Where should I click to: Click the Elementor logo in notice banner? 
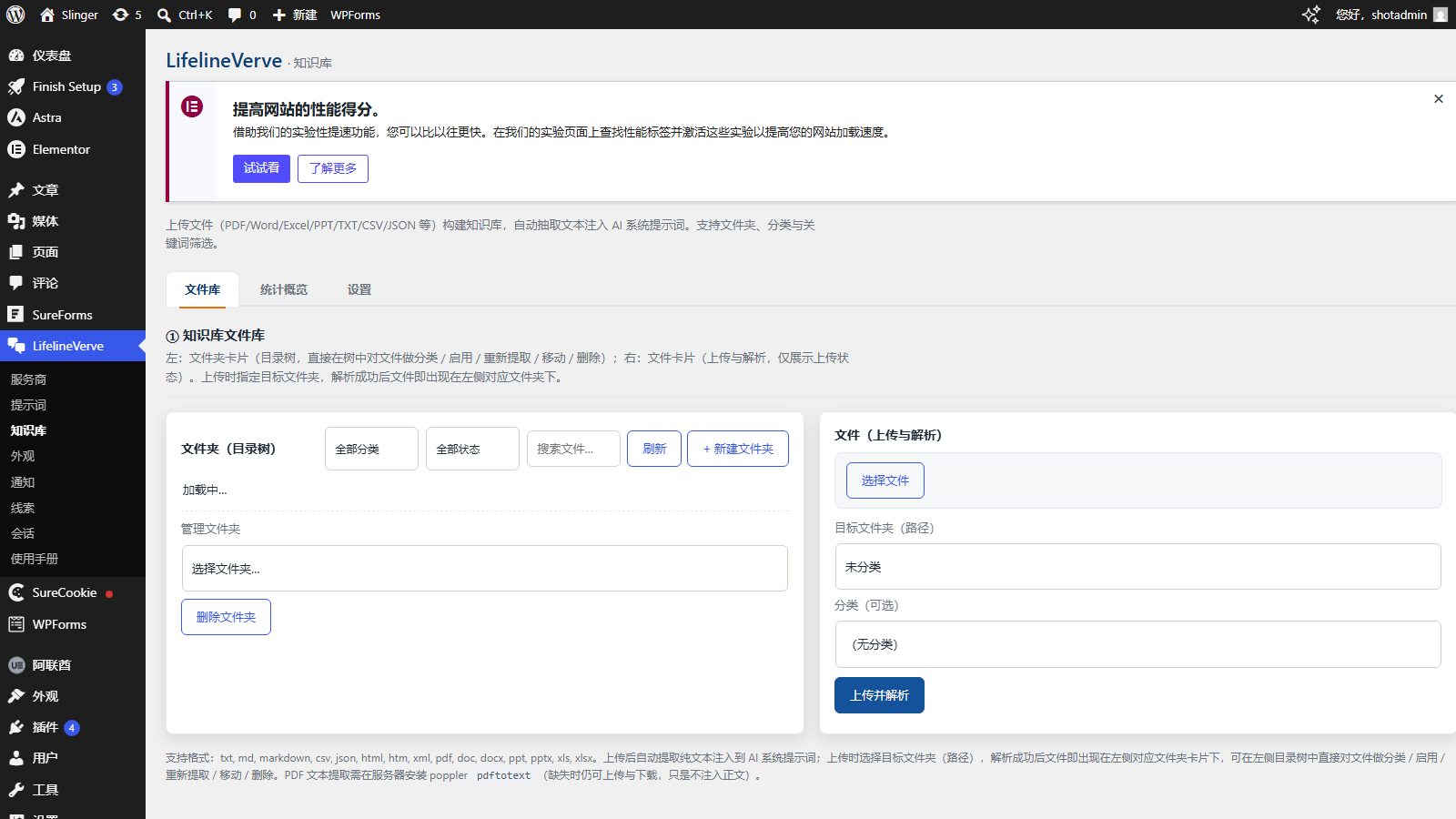tap(192, 106)
